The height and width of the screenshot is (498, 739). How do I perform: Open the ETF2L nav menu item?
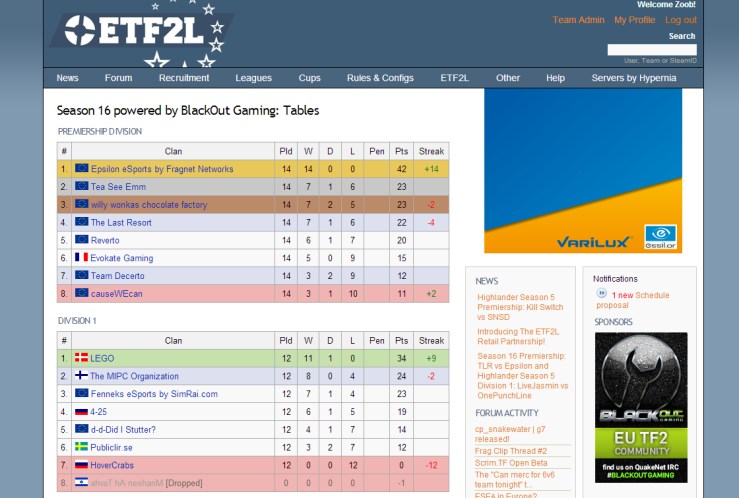[454, 78]
